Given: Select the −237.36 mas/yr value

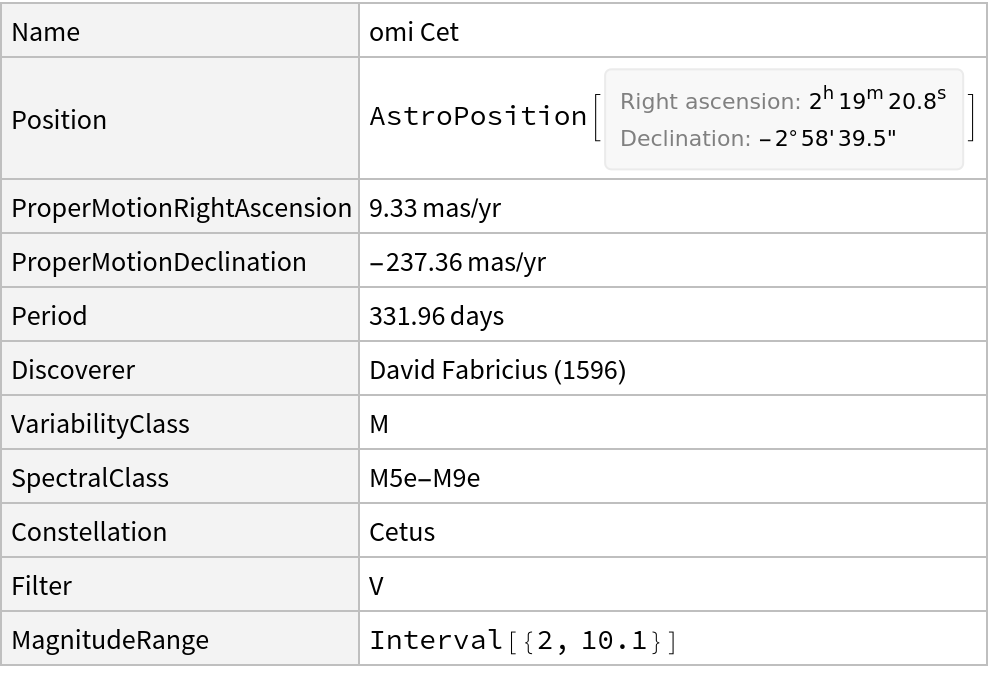Looking at the screenshot, I should [x=457, y=262].
